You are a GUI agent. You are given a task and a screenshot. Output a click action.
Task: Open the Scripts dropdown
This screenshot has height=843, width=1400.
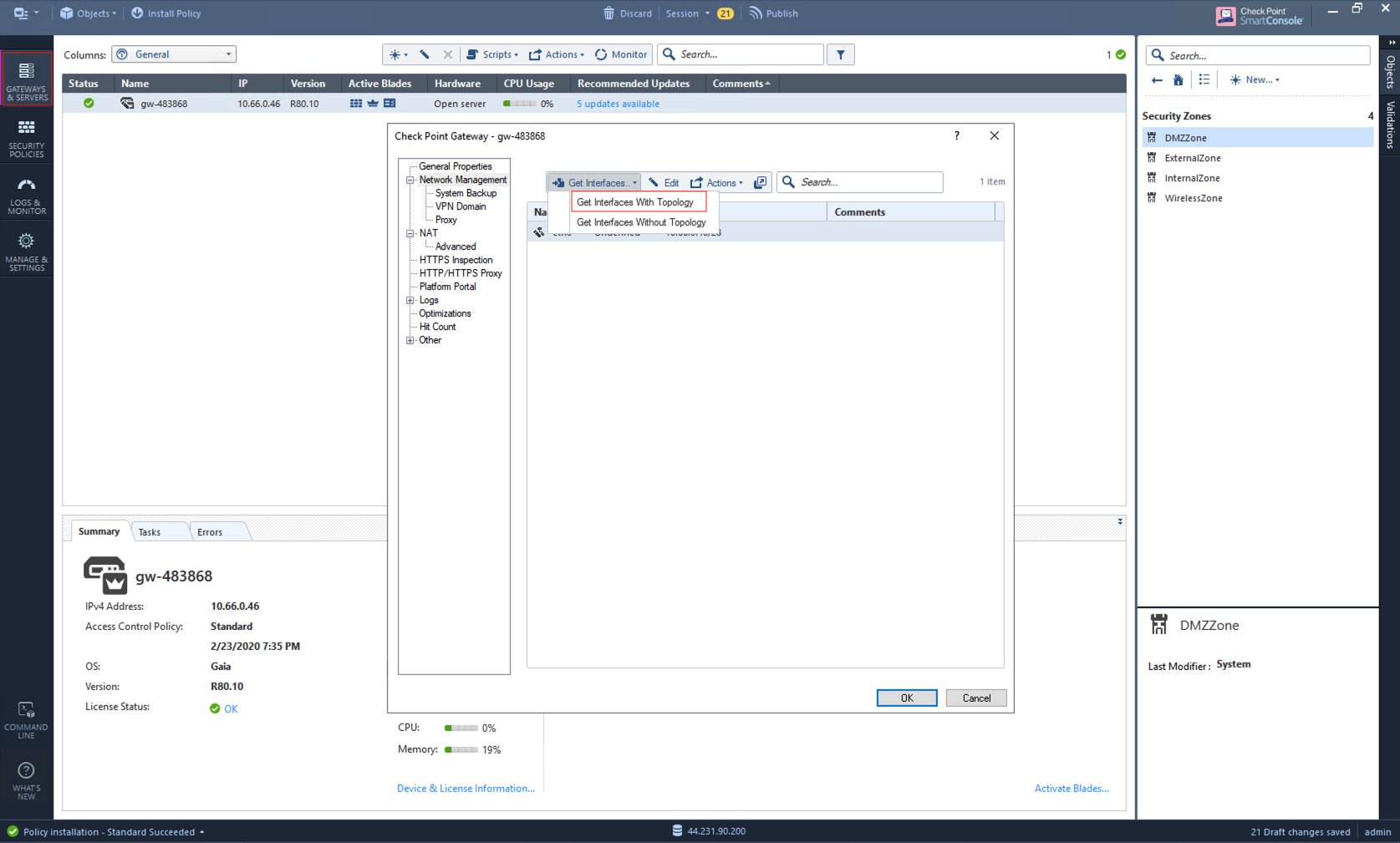pos(493,54)
